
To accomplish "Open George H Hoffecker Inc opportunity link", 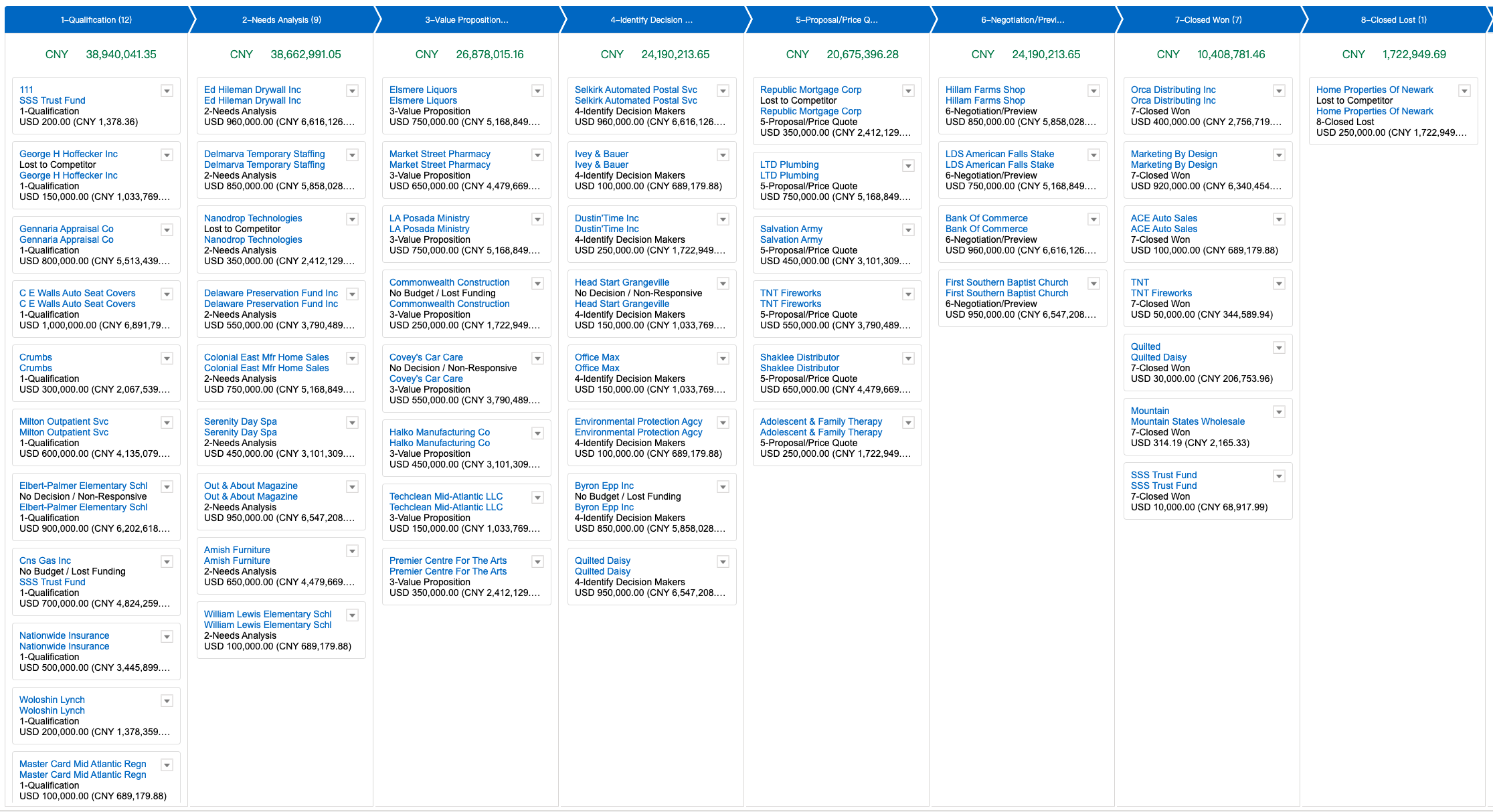I will (68, 154).
